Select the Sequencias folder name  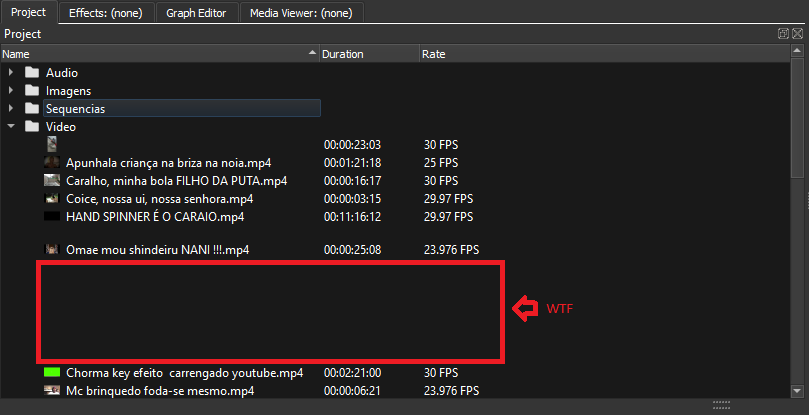pos(75,109)
